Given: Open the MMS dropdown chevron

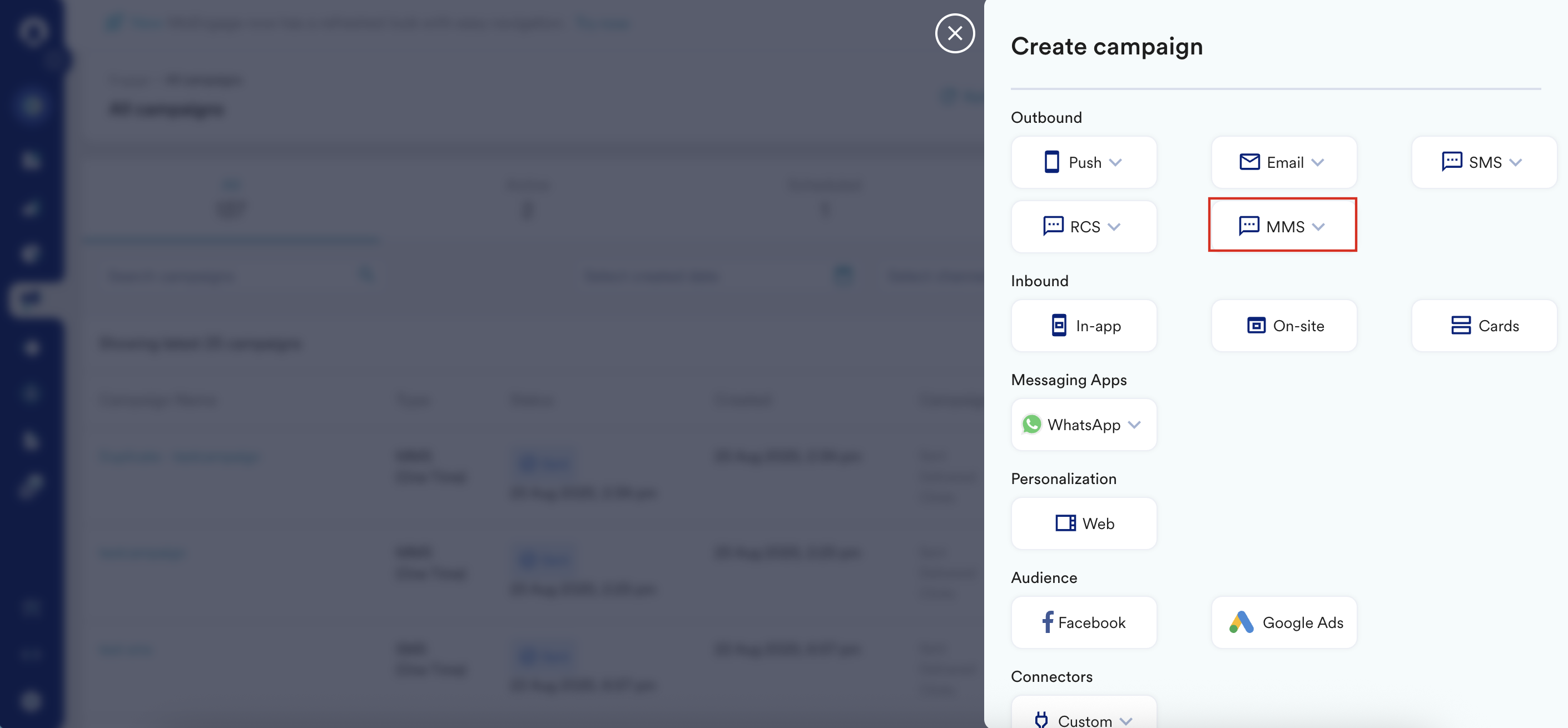Looking at the screenshot, I should click(x=1318, y=227).
